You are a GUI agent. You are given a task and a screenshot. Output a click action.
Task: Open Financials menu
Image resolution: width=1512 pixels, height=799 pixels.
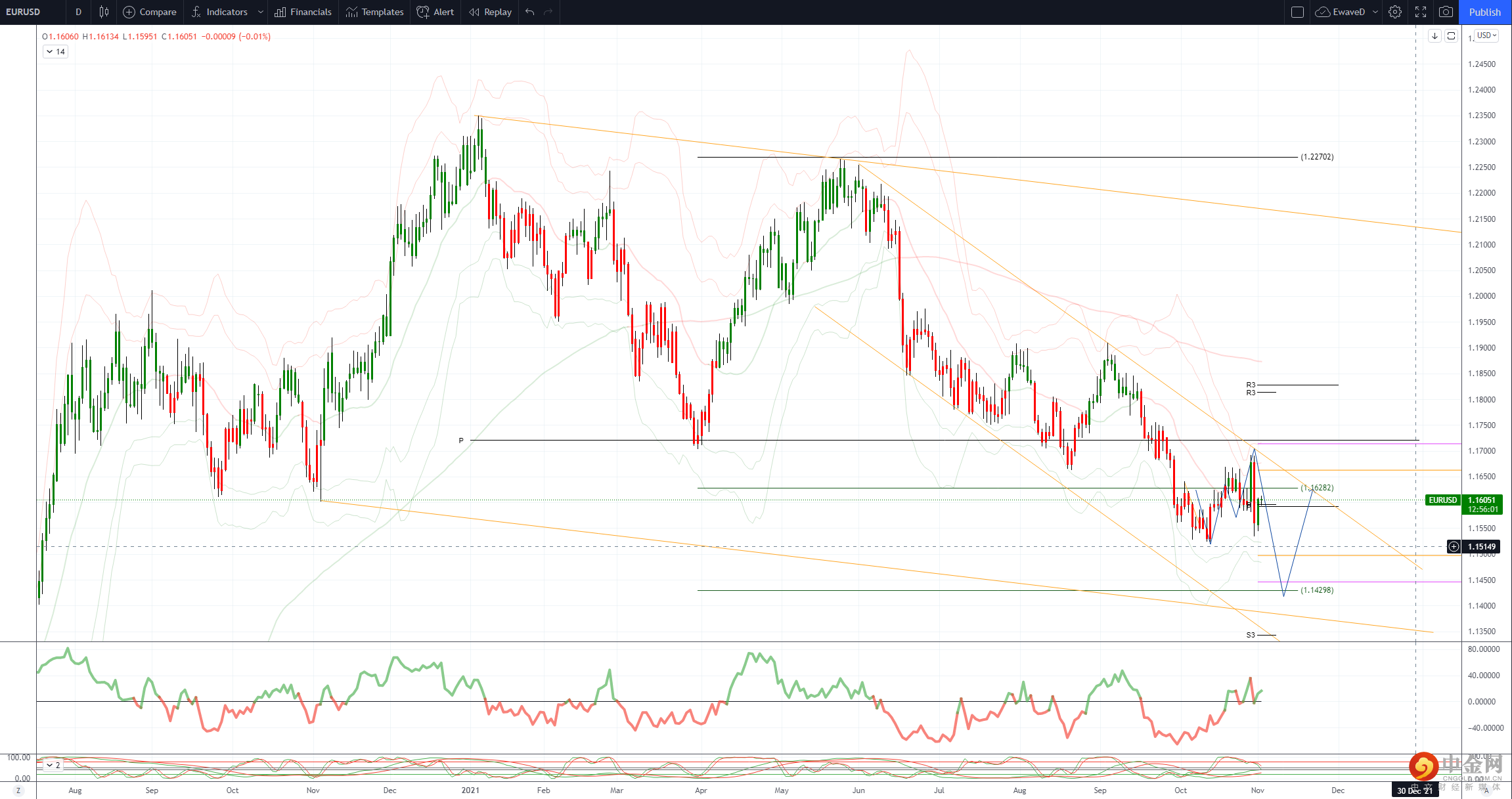click(x=303, y=12)
